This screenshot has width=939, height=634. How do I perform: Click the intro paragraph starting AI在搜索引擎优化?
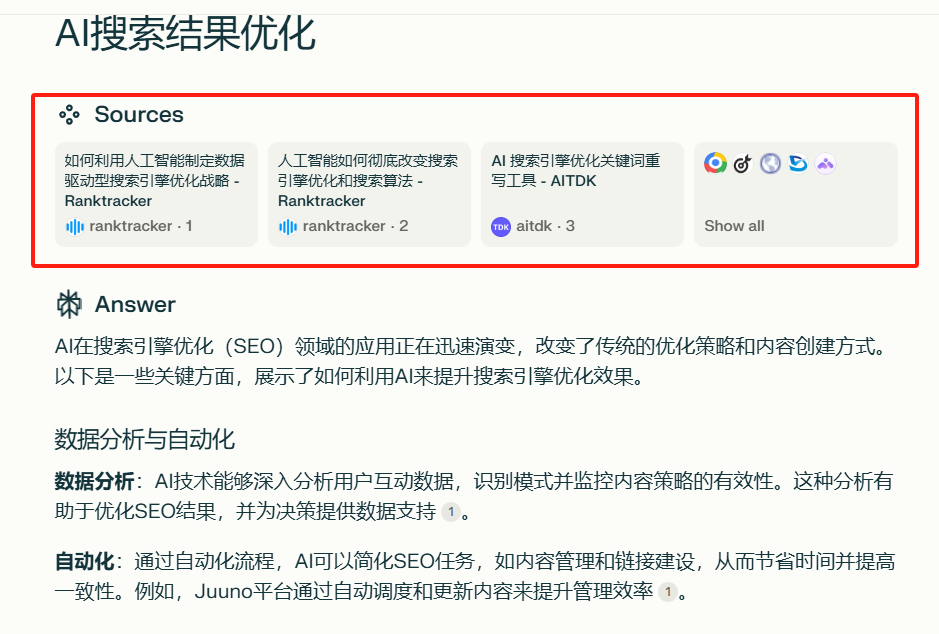tap(471, 362)
